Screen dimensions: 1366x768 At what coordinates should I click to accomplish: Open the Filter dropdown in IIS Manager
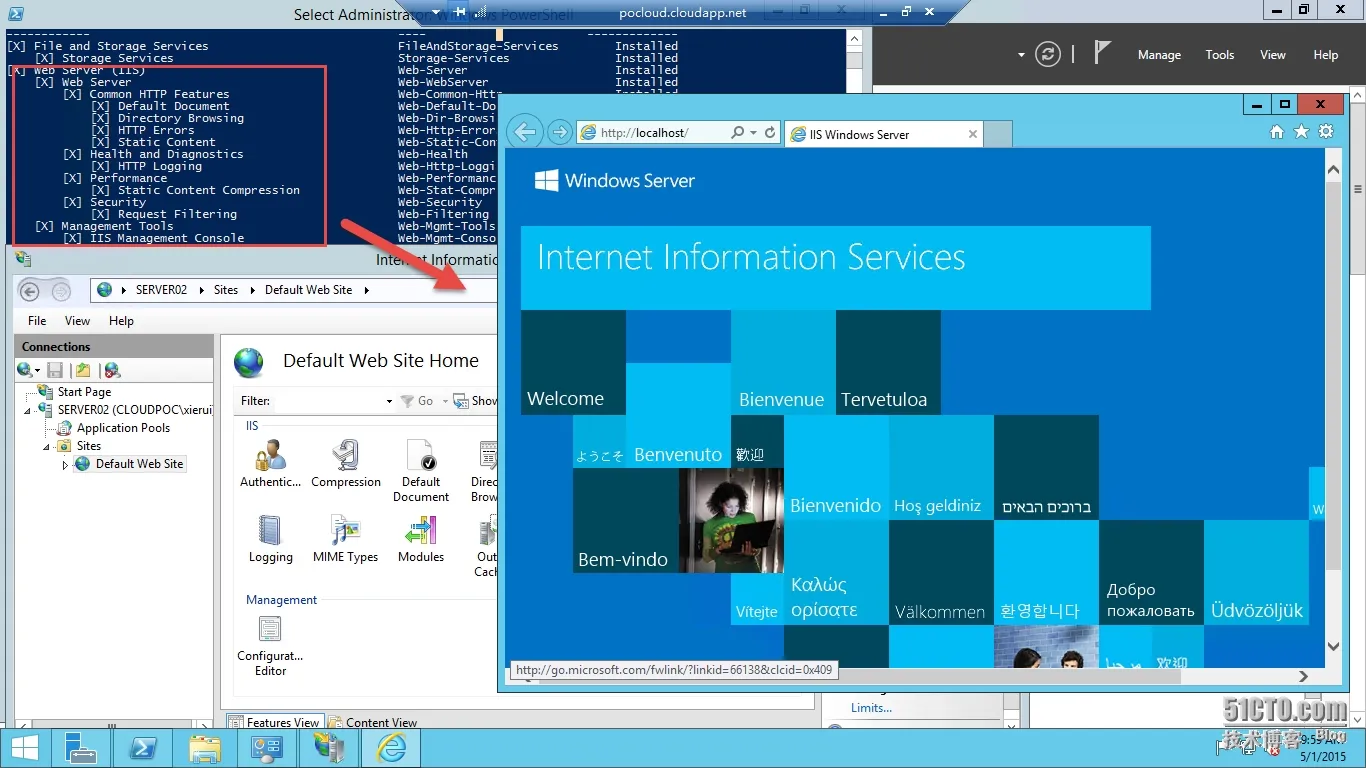[389, 401]
